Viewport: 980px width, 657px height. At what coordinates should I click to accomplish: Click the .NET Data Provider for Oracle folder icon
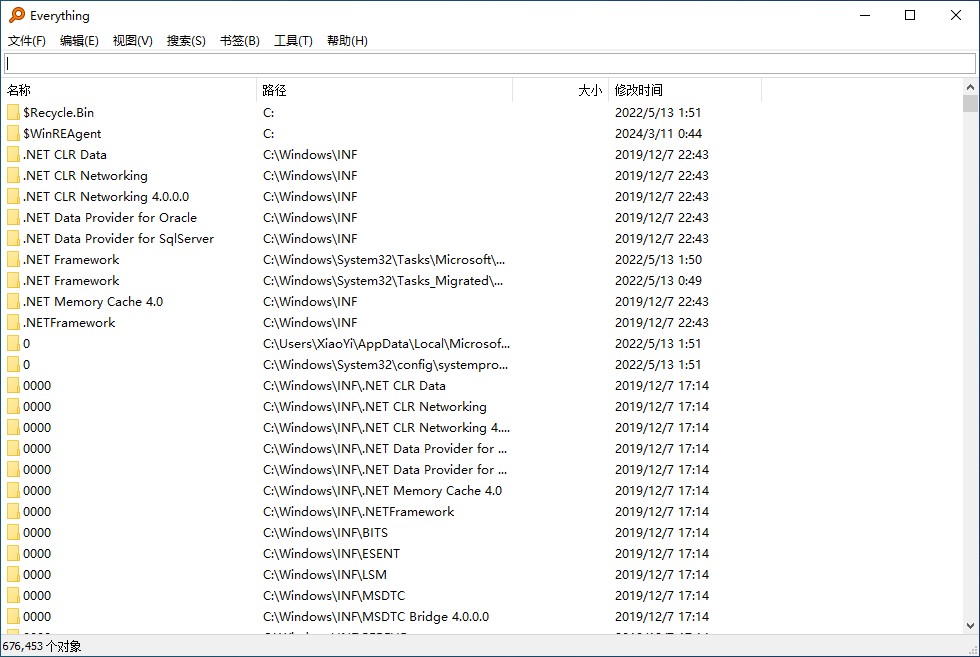coord(13,218)
